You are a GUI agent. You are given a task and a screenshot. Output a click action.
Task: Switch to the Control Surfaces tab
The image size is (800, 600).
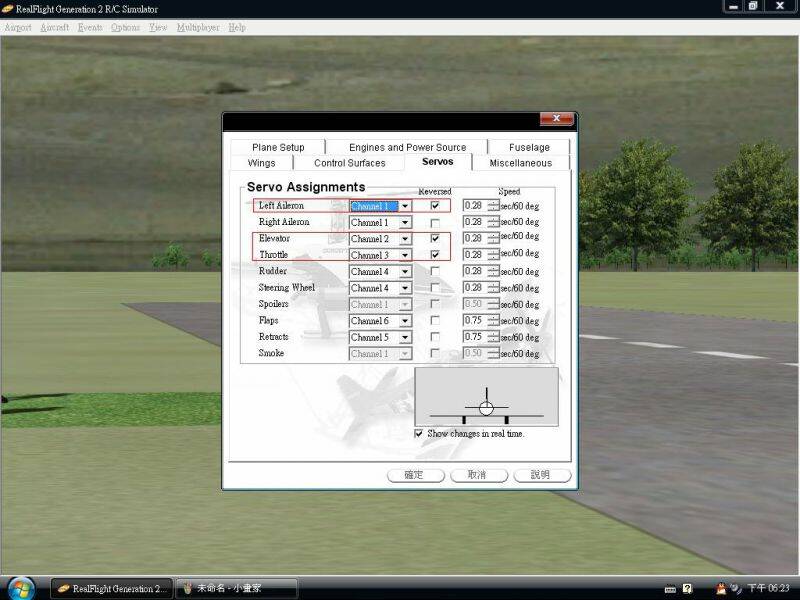[349, 163]
